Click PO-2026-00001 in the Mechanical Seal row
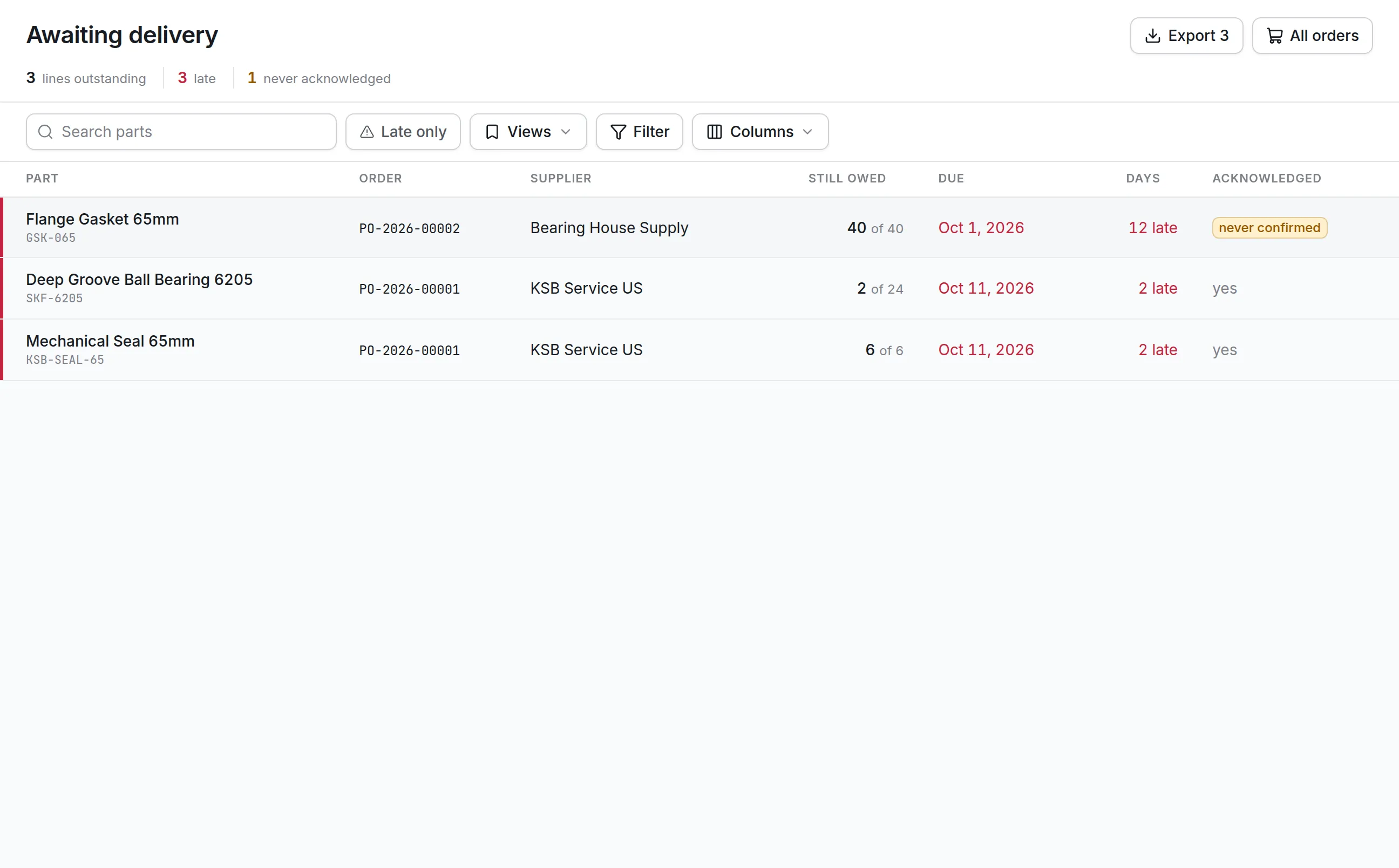This screenshot has width=1399, height=868. coord(409,350)
